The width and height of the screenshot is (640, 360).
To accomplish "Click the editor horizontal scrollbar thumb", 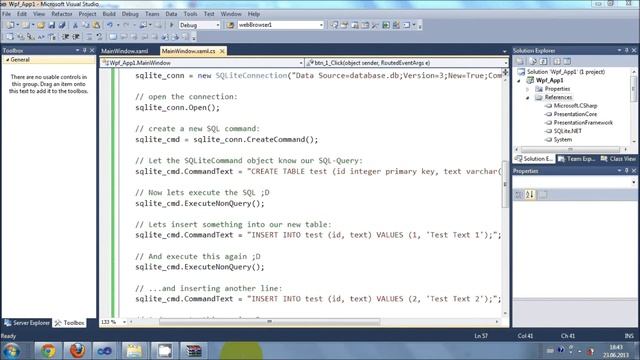I will point(269,322).
